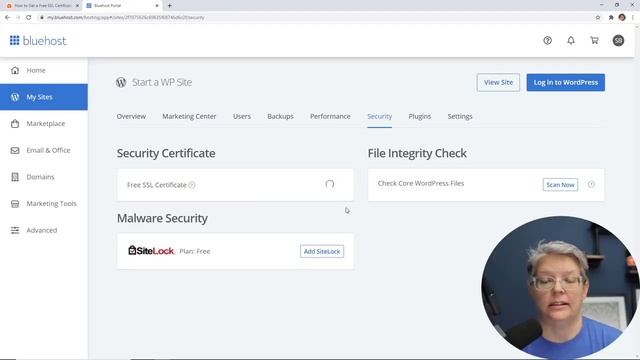
Task: Open the help question mark icon
Action: (547, 40)
